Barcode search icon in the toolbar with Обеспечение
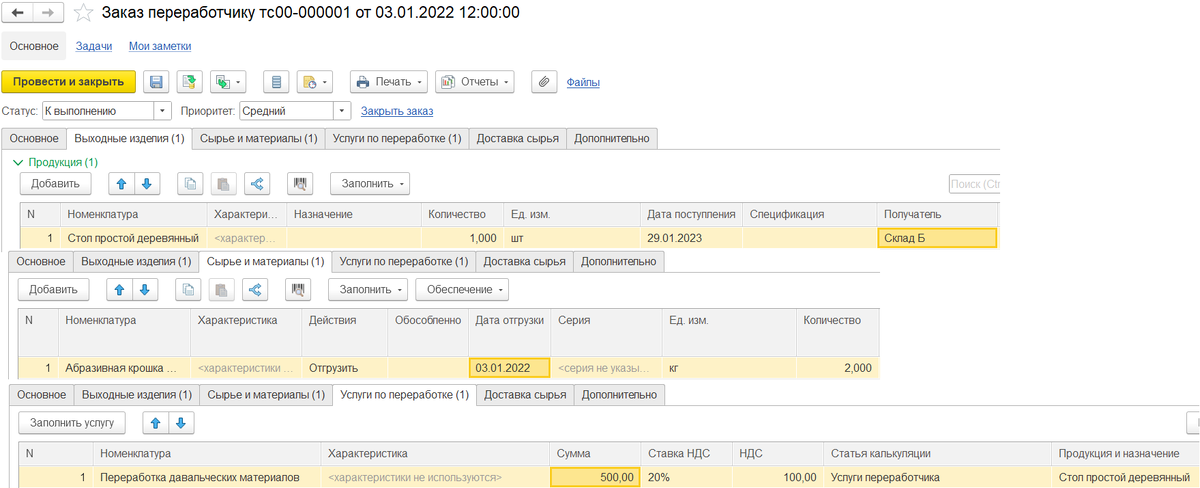The image size is (1200, 488). pyautogui.click(x=298, y=289)
